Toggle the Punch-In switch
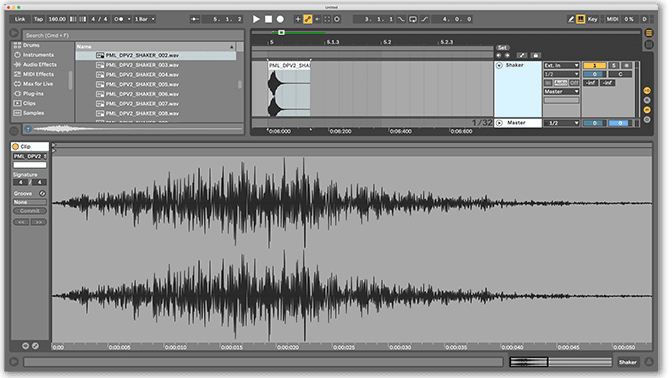The height and width of the screenshot is (378, 672). [401, 19]
